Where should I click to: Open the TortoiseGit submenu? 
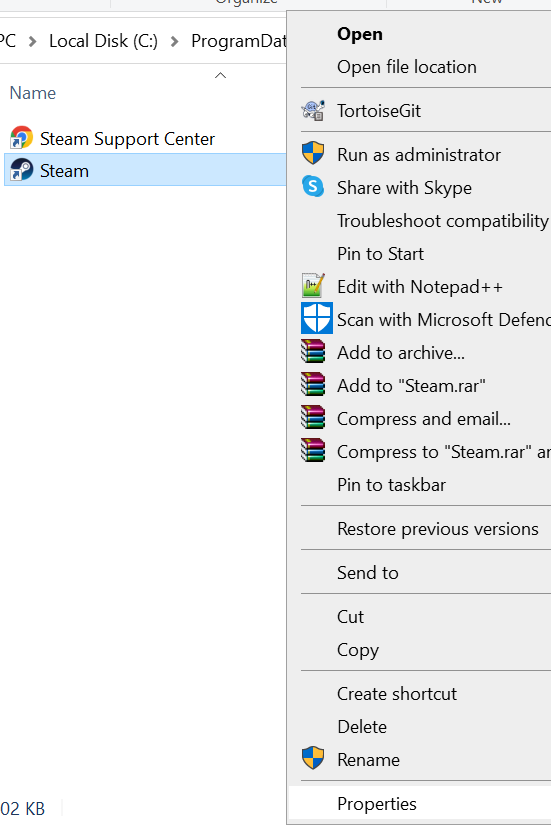(379, 111)
